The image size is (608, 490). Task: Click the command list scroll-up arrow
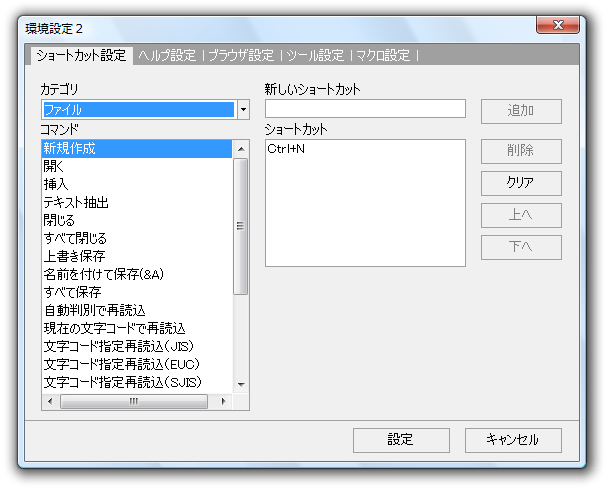point(241,149)
